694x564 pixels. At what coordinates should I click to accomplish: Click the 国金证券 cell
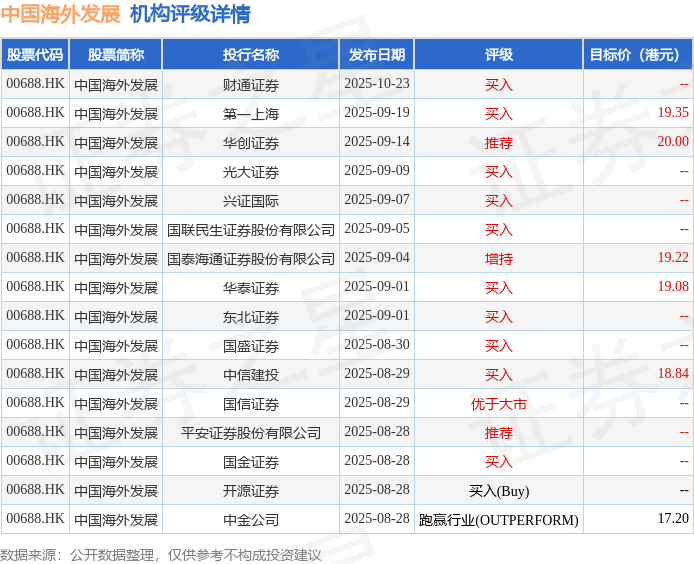[251, 462]
